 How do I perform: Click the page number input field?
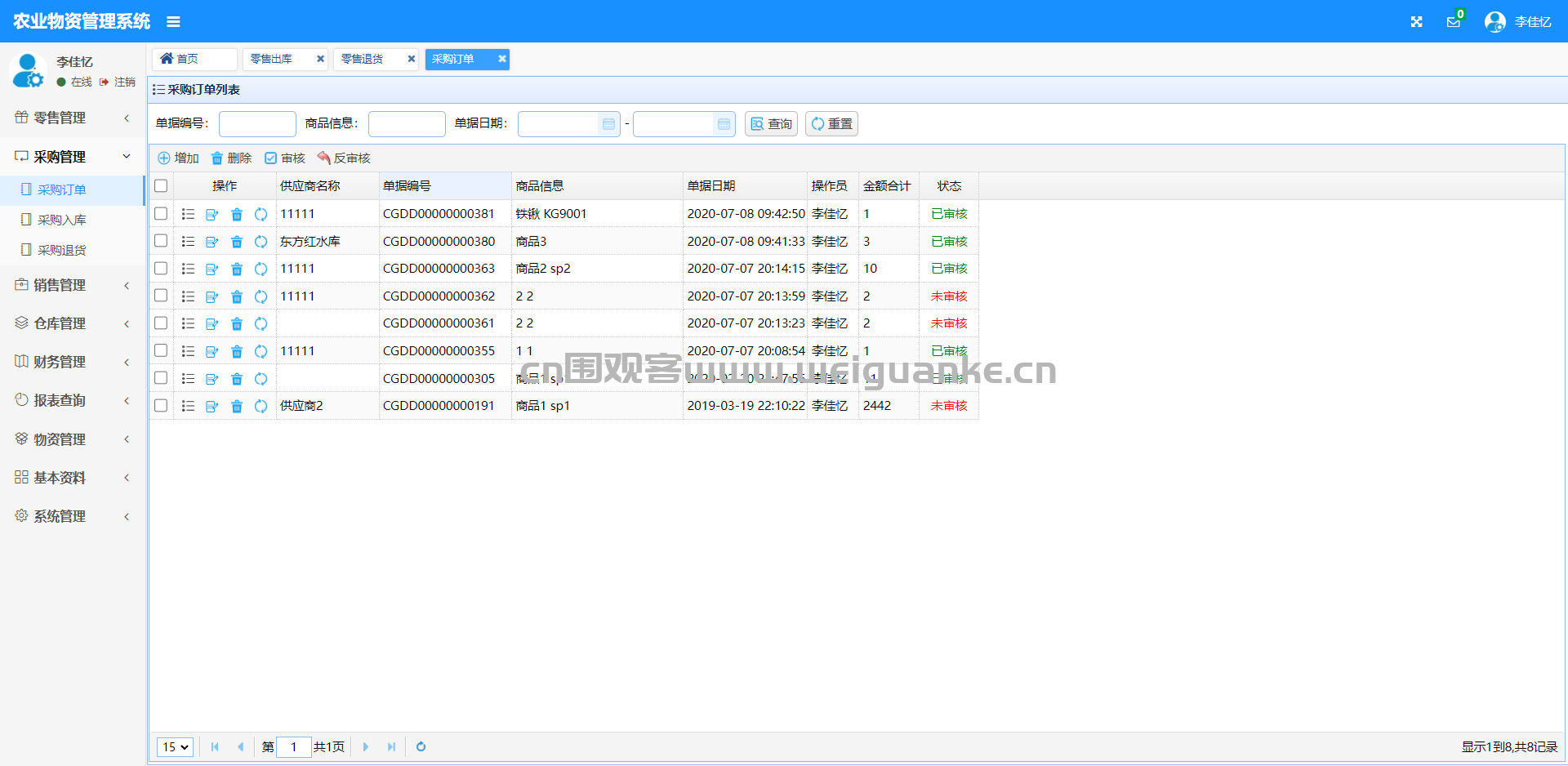tap(293, 746)
